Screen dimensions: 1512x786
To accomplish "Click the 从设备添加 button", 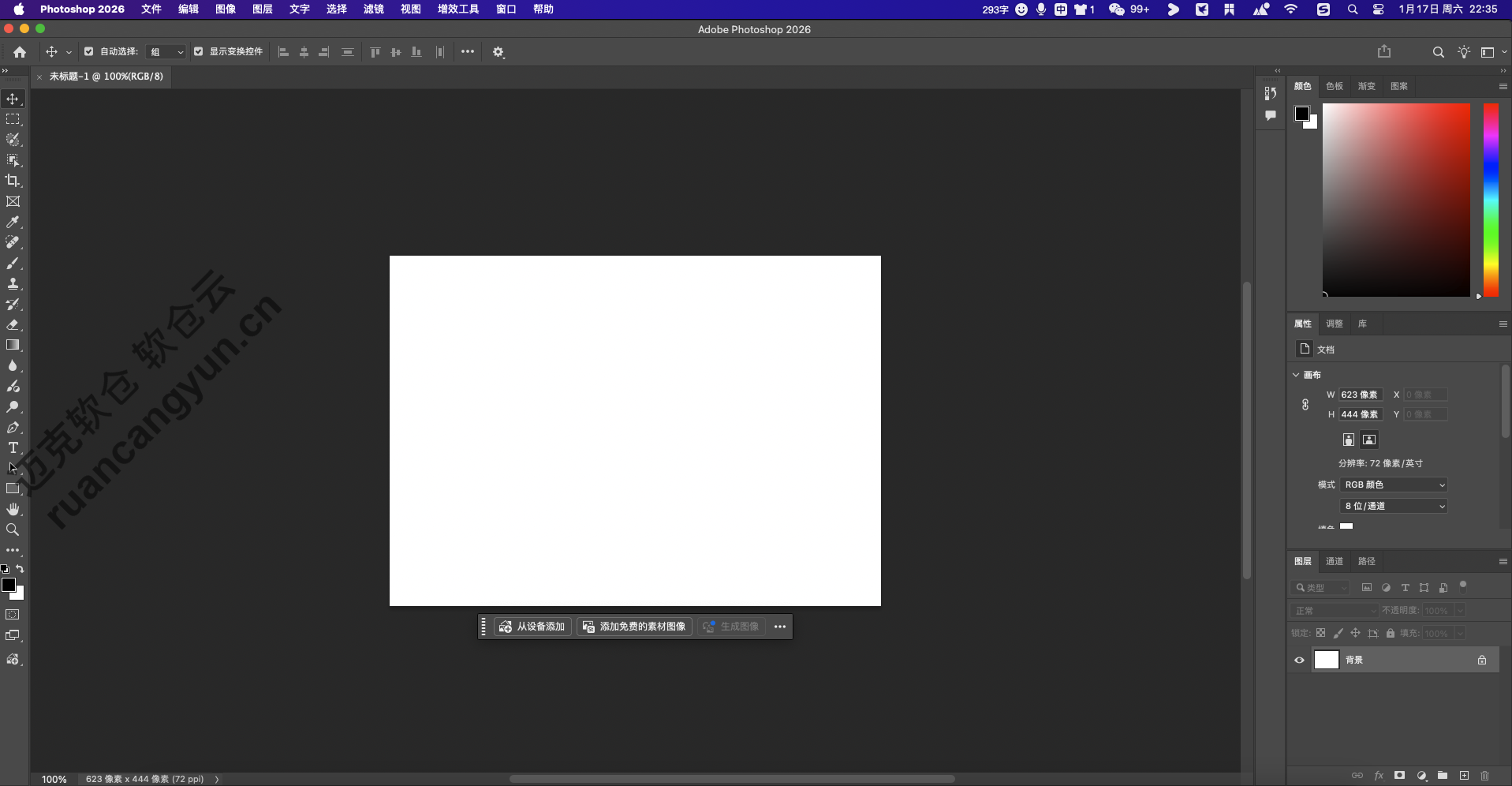I will pos(533,627).
